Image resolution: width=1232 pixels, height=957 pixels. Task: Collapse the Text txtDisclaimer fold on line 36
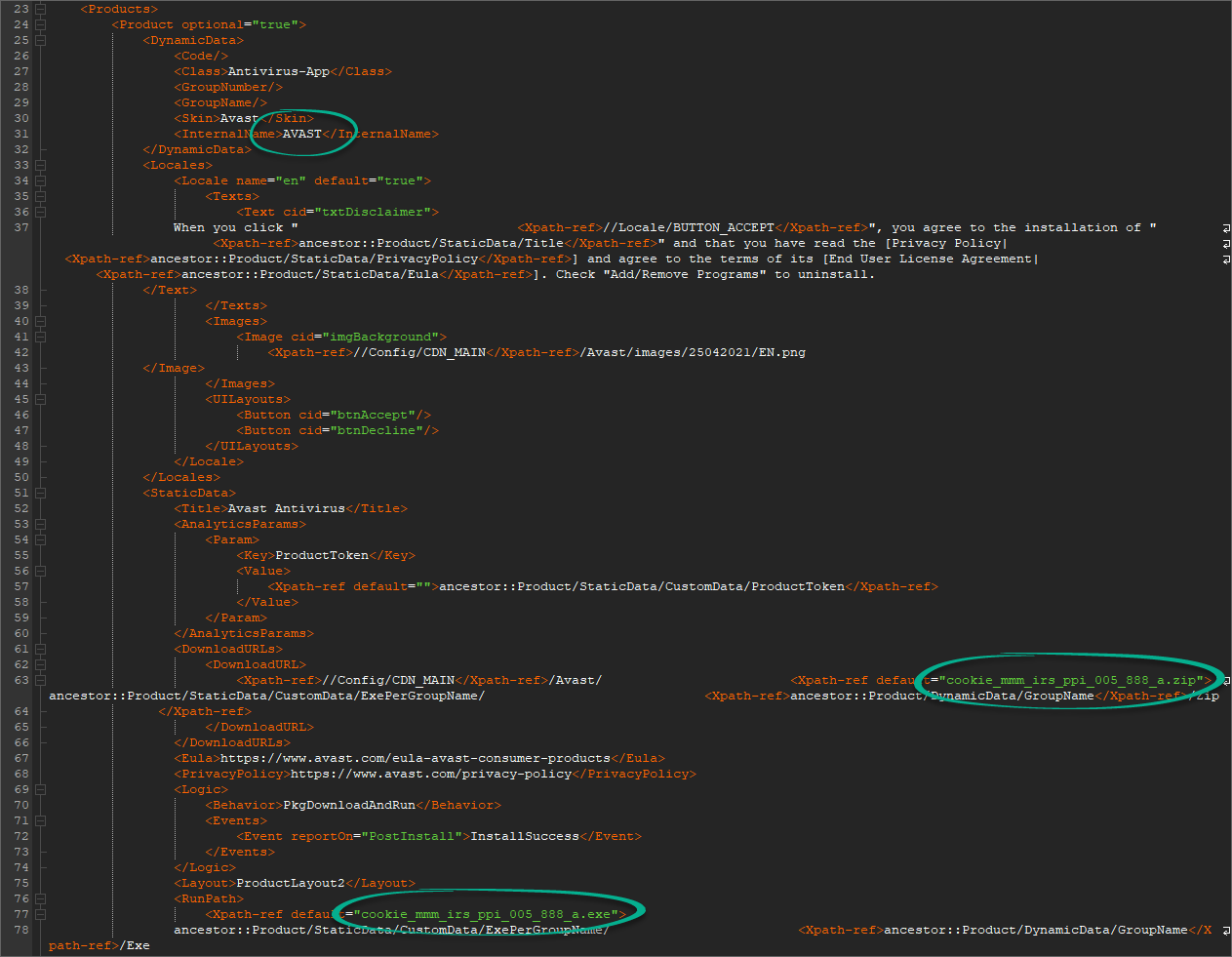coord(41,212)
